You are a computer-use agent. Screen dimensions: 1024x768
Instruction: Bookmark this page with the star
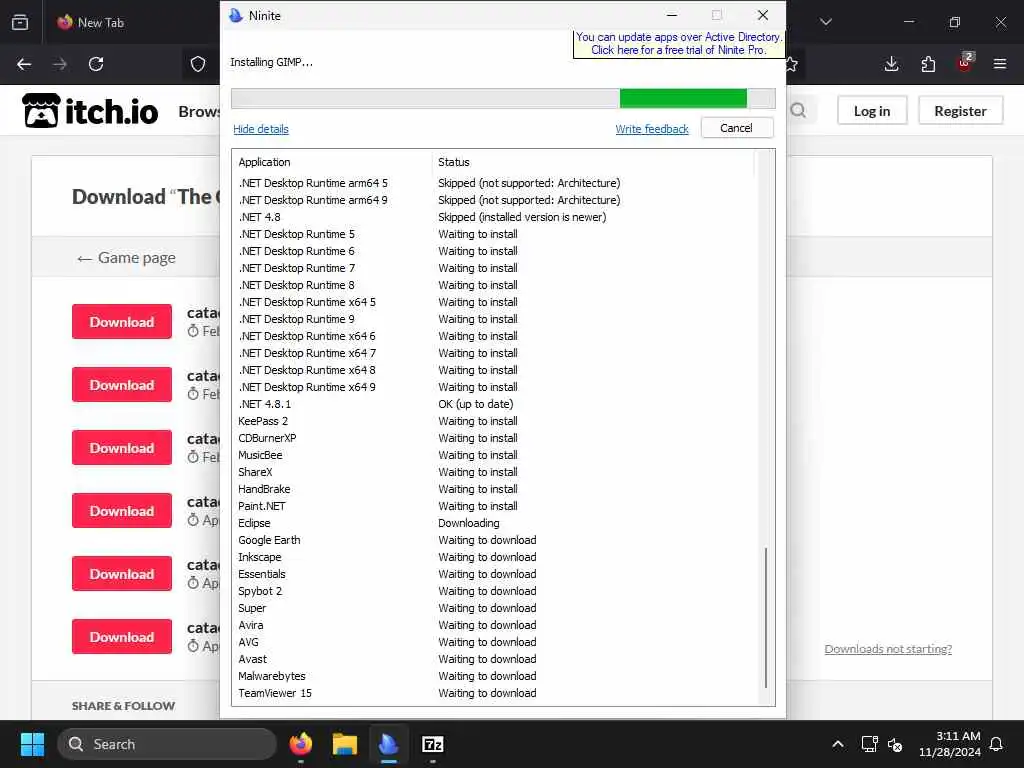coord(791,64)
